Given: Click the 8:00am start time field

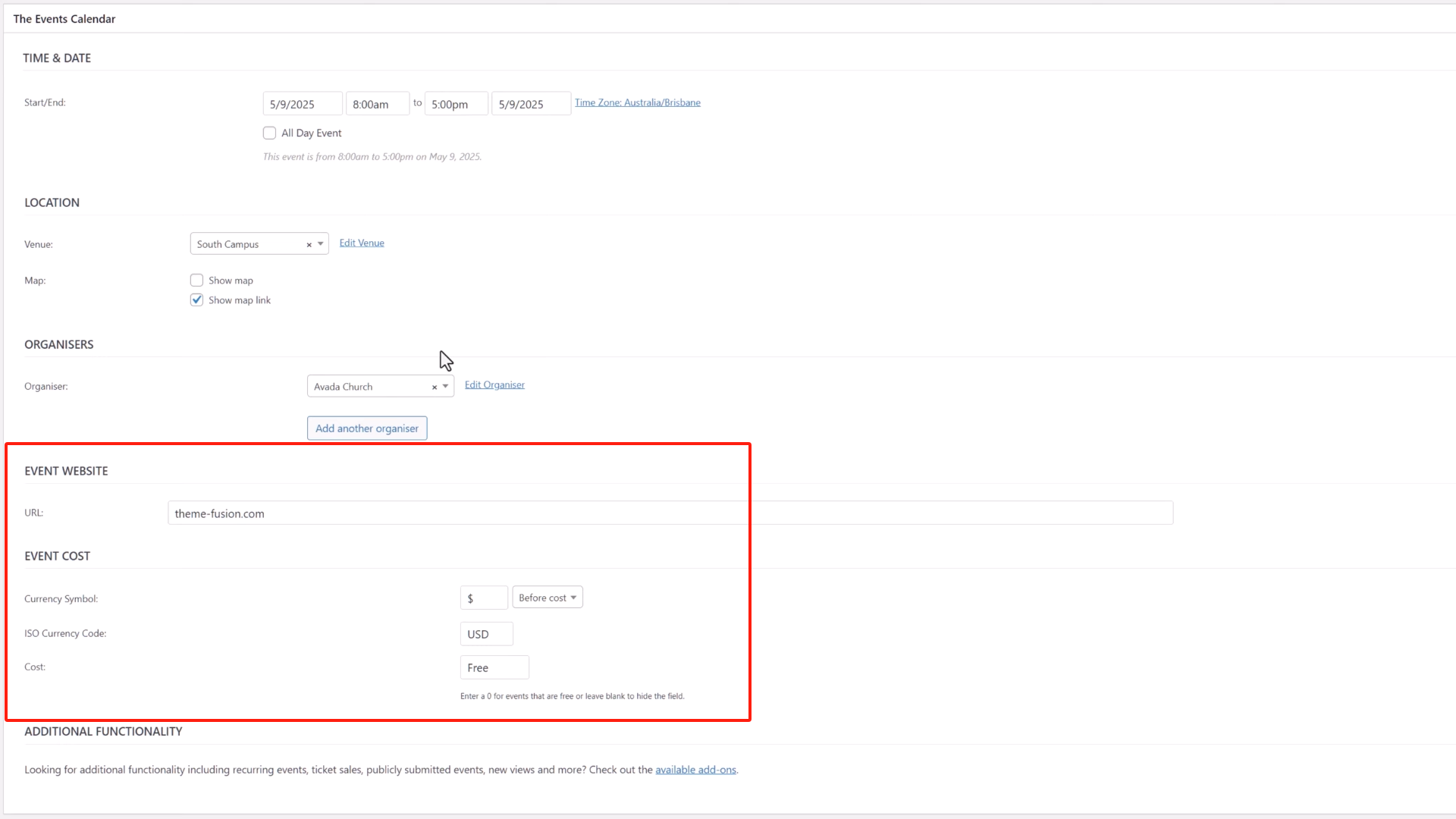Looking at the screenshot, I should 377,105.
